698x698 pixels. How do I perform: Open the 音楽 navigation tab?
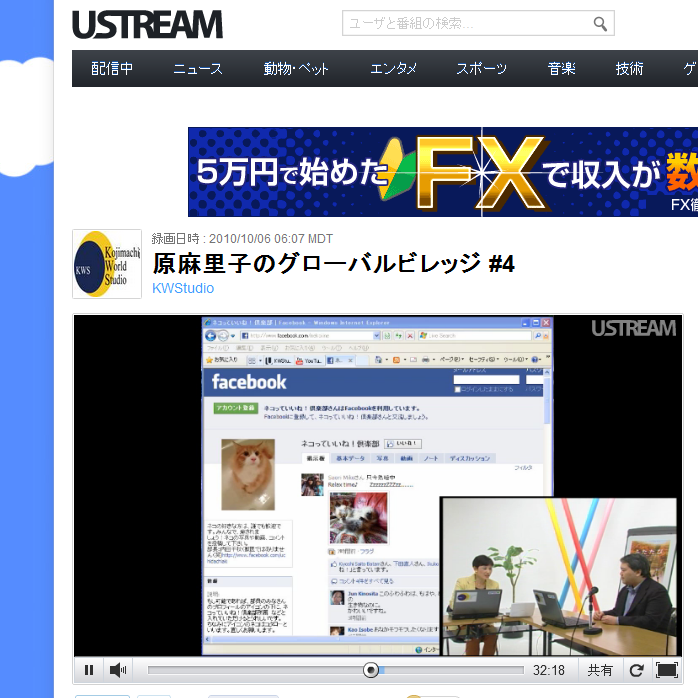pos(561,69)
